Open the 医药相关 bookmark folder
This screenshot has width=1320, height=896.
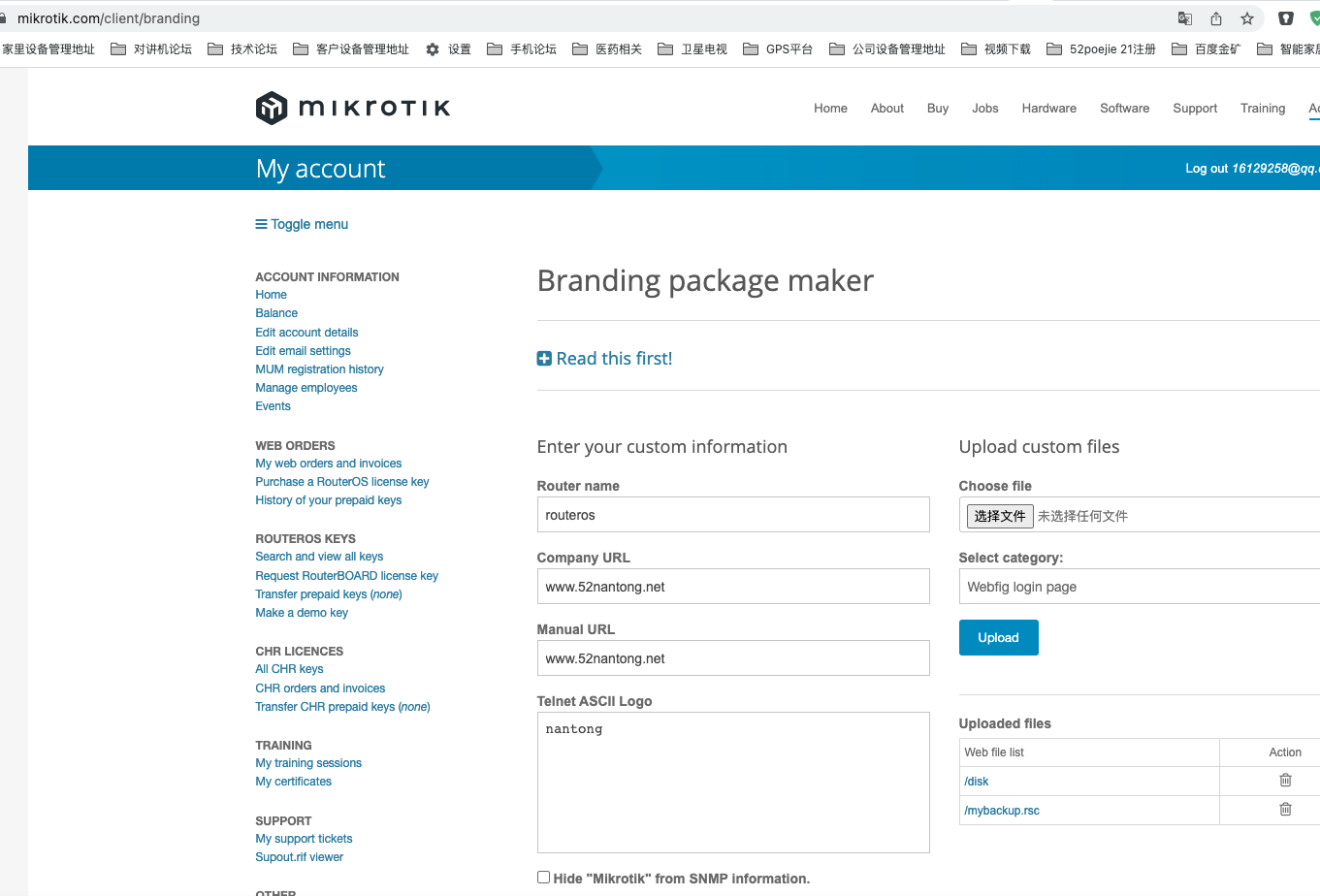(607, 49)
